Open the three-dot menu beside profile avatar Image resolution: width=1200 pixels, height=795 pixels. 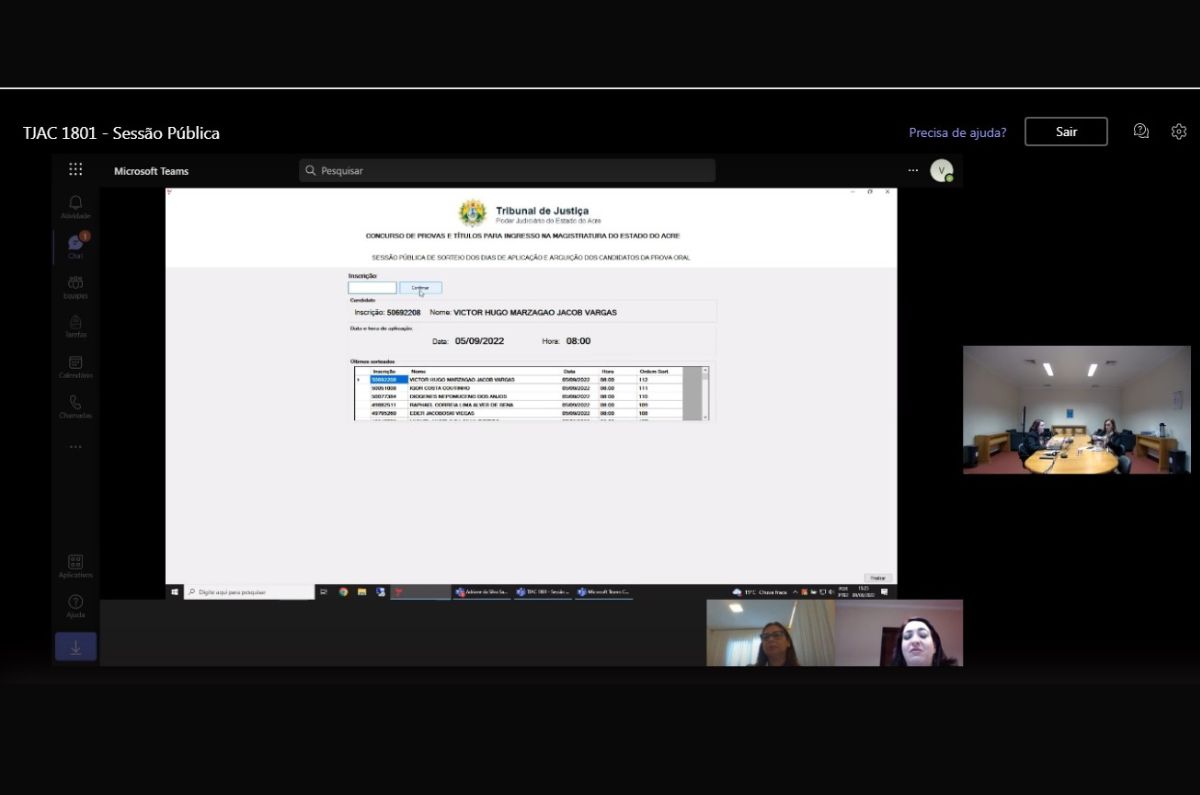[913, 171]
